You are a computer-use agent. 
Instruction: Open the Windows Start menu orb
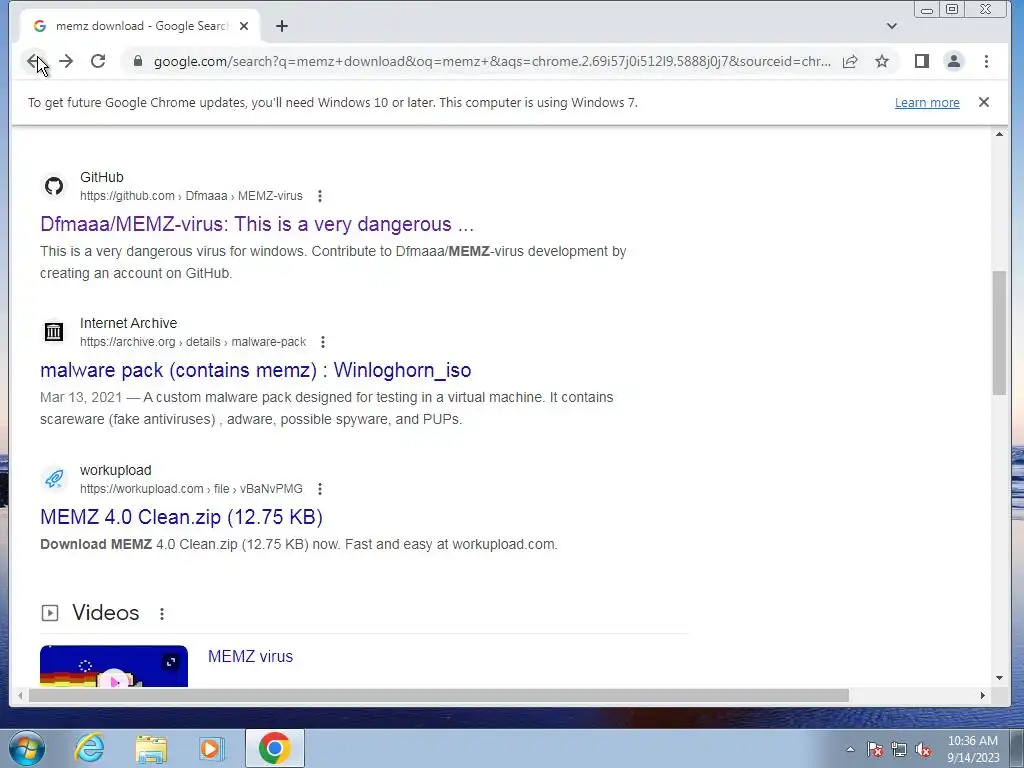pyautogui.click(x=26, y=748)
